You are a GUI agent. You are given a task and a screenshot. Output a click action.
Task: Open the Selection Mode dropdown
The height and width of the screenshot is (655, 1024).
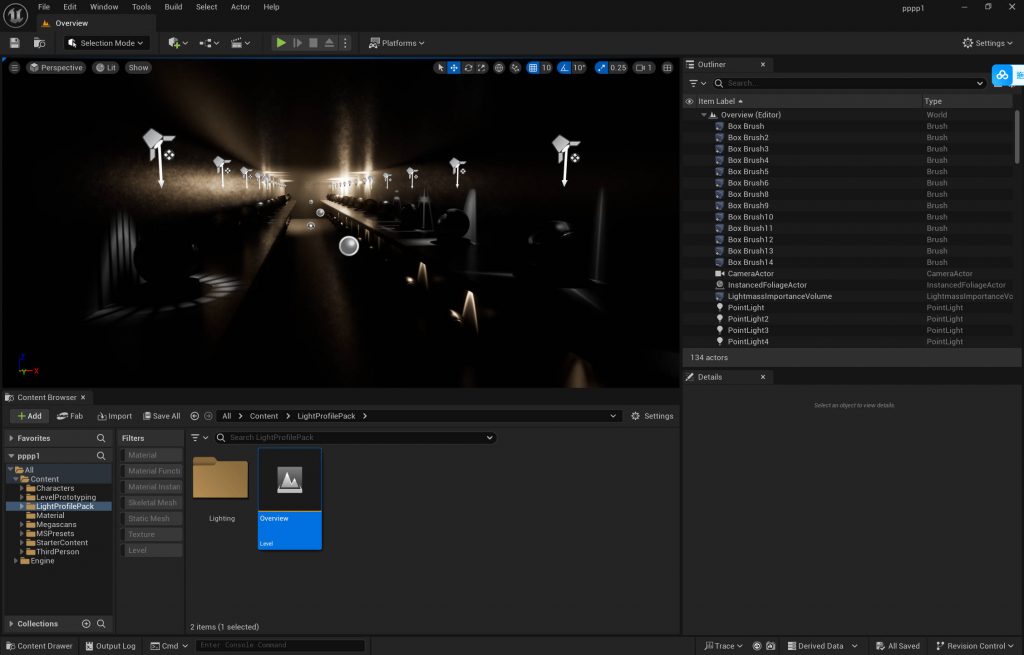(107, 43)
